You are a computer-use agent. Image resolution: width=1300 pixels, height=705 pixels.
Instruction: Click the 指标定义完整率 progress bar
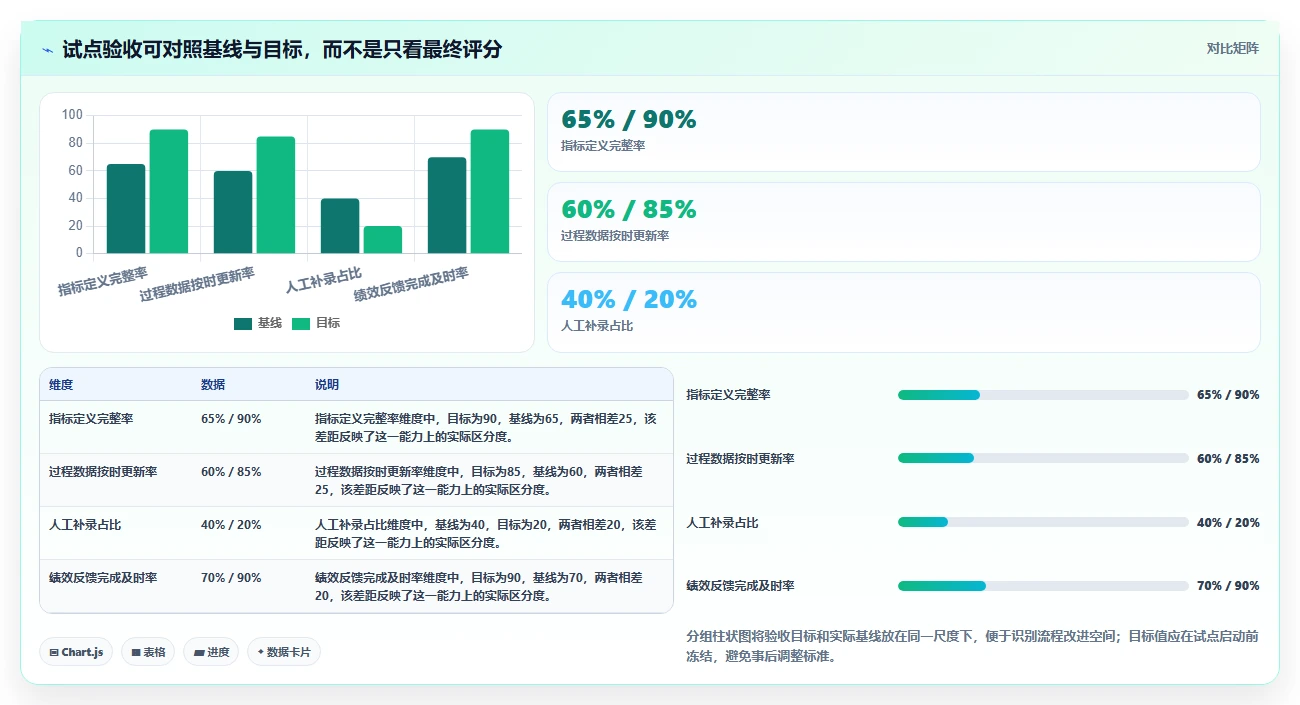[1043, 395]
